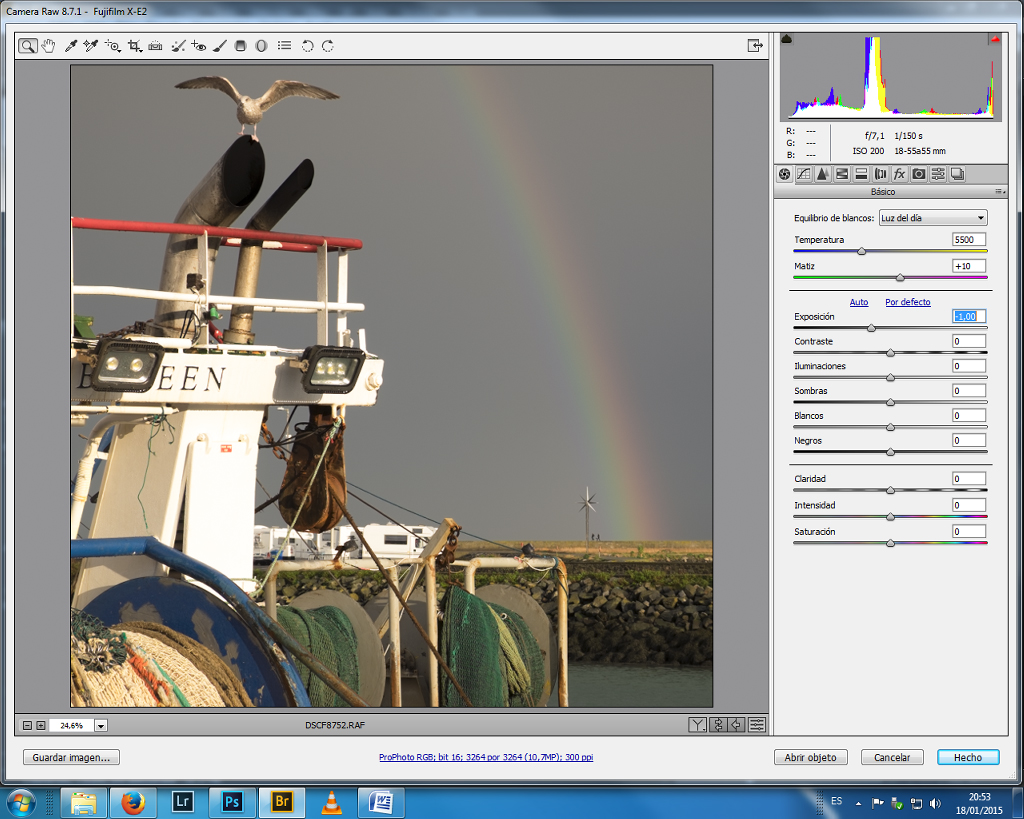Select the Spot Removal tool
The width and height of the screenshot is (1024, 819).
(178, 46)
